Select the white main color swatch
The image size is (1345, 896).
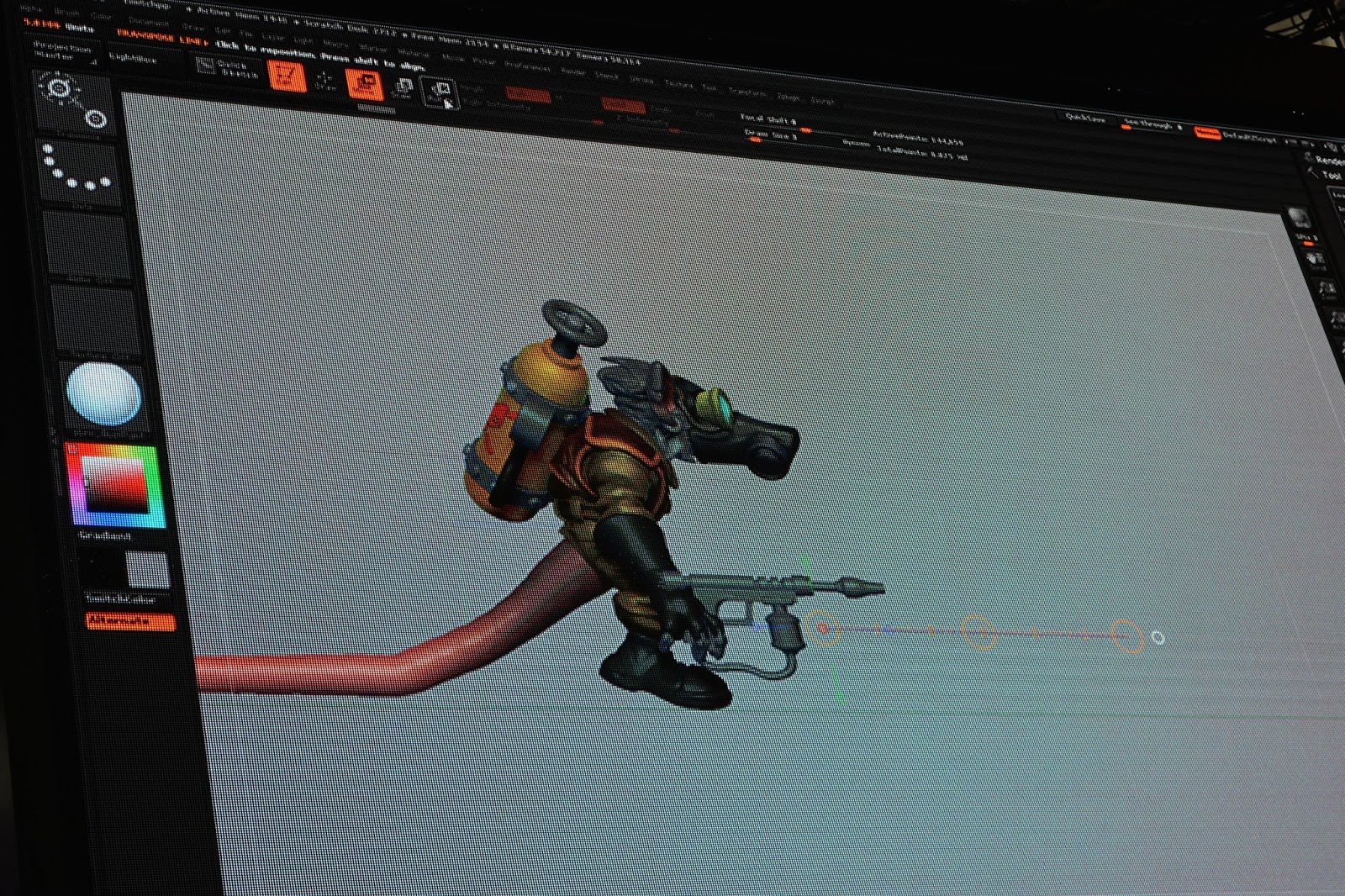click(x=149, y=569)
